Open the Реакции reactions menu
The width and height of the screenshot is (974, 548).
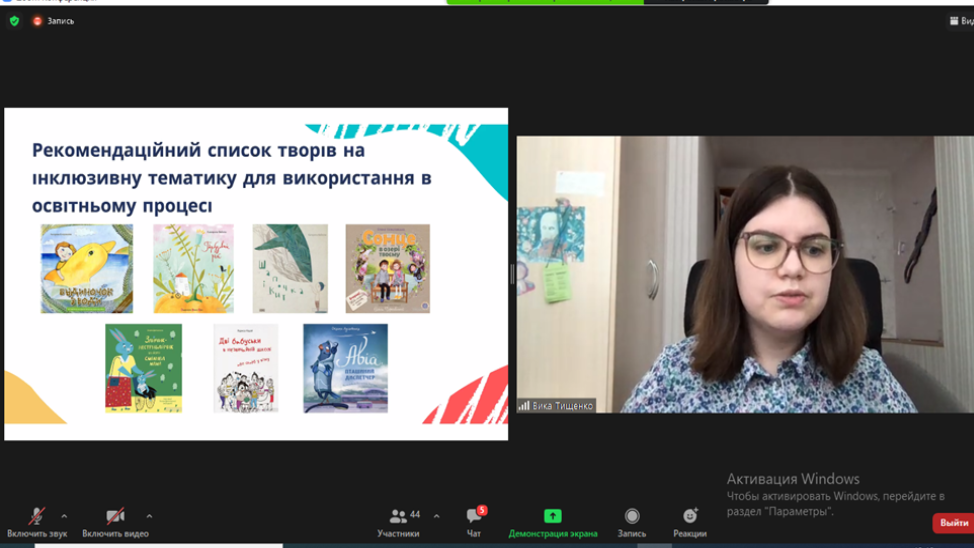[x=689, y=520]
